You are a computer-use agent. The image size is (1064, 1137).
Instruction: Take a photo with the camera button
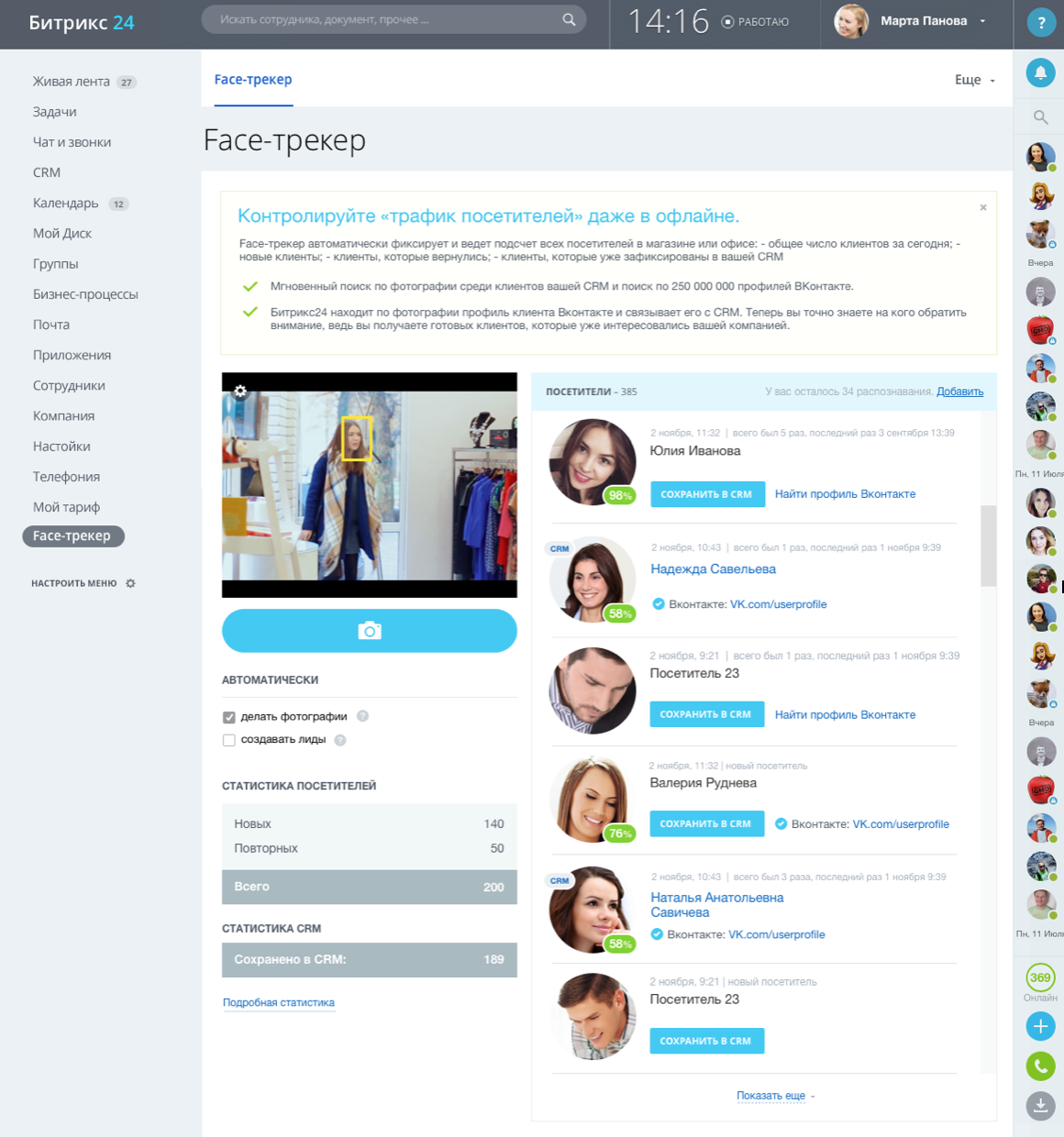[370, 631]
